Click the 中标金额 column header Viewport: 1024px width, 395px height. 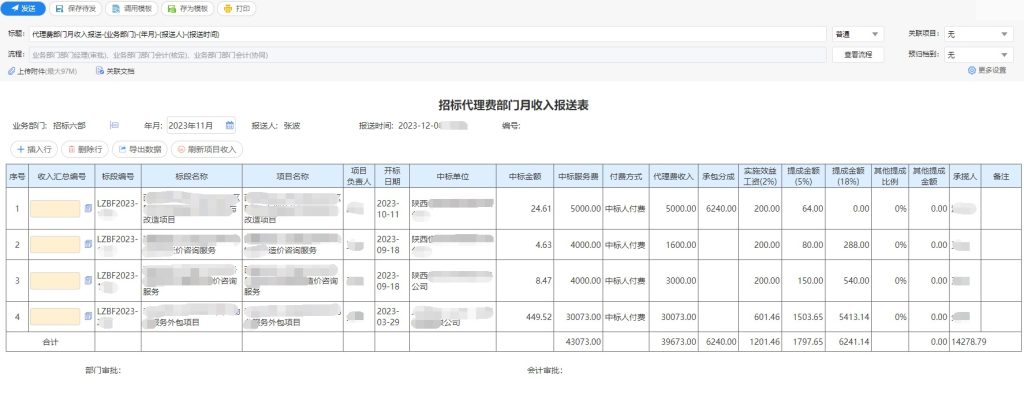[x=525, y=176]
